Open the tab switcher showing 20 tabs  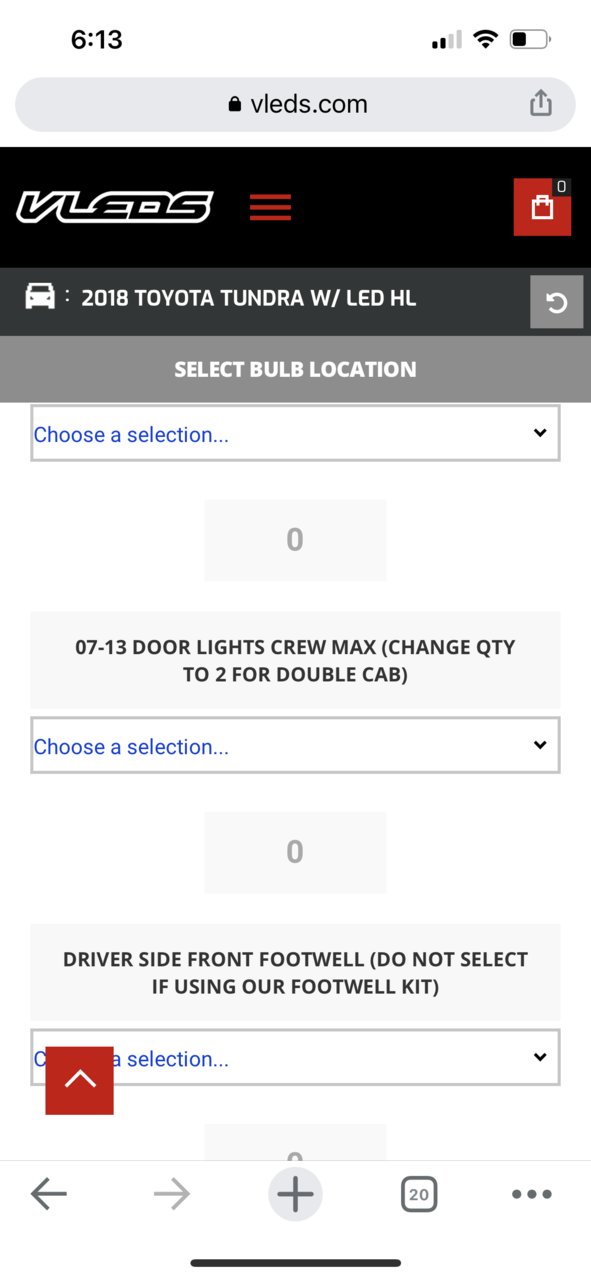pyautogui.click(x=419, y=1194)
